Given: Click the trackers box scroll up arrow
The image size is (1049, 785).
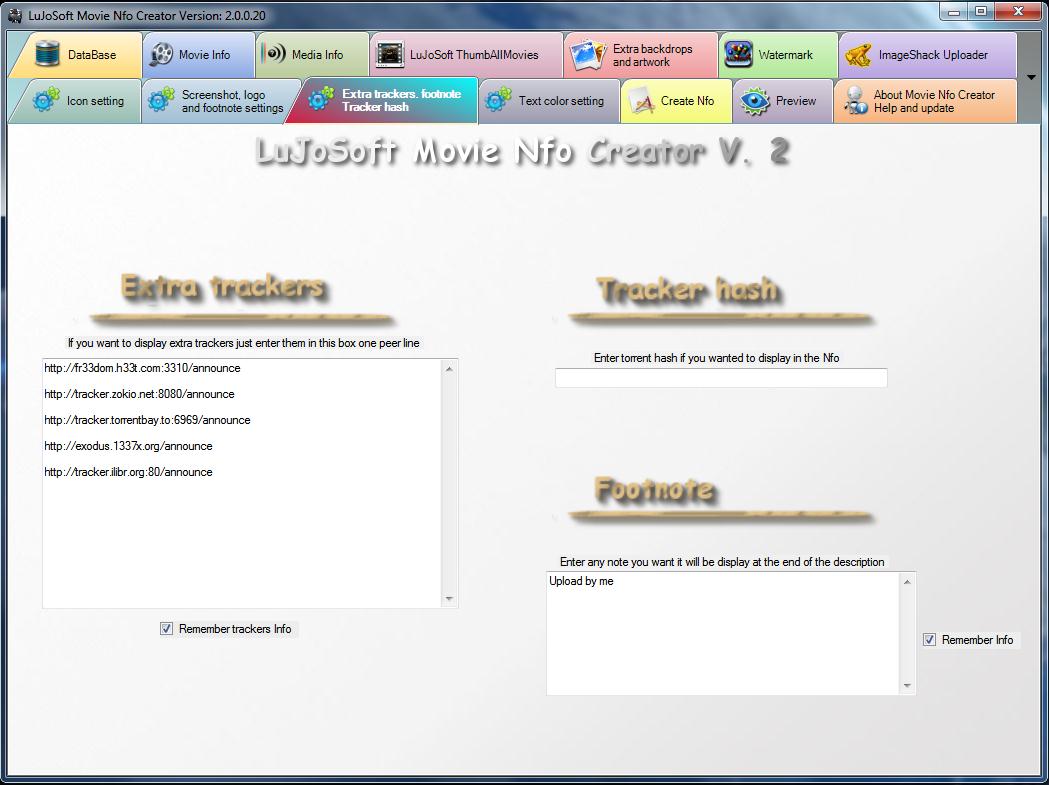Looking at the screenshot, I should tap(449, 369).
